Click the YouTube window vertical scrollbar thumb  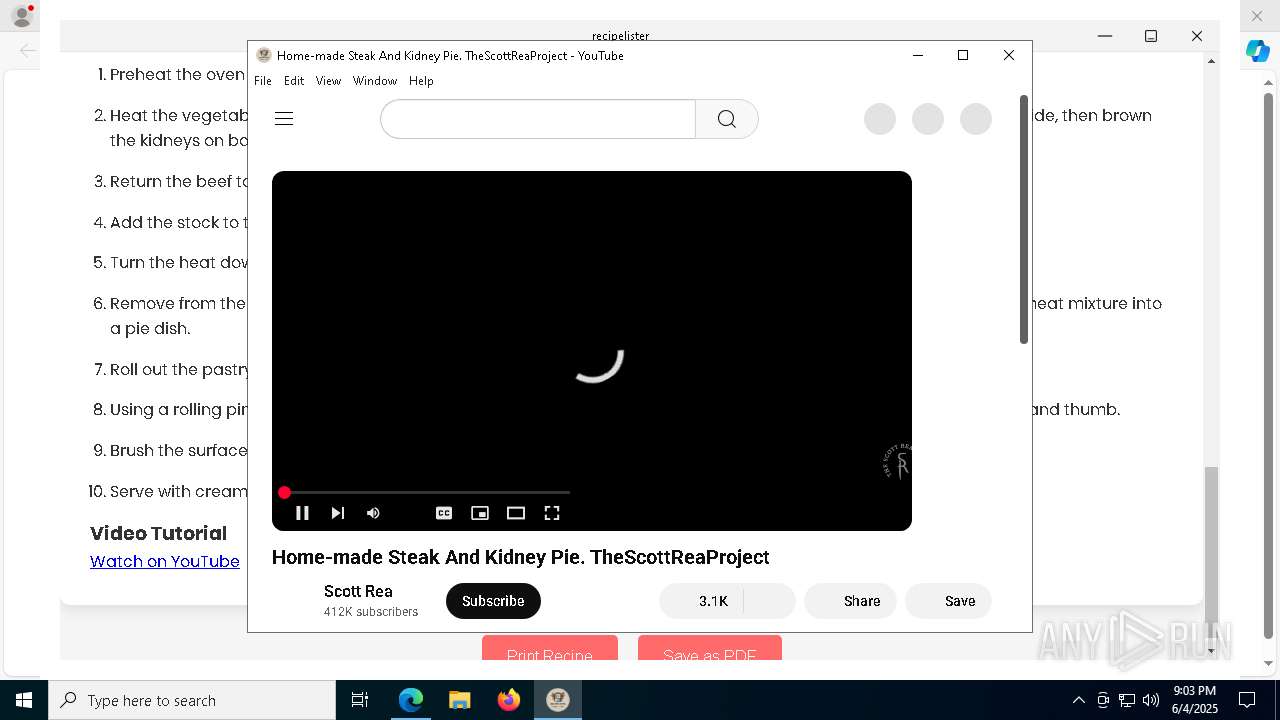pos(1023,220)
